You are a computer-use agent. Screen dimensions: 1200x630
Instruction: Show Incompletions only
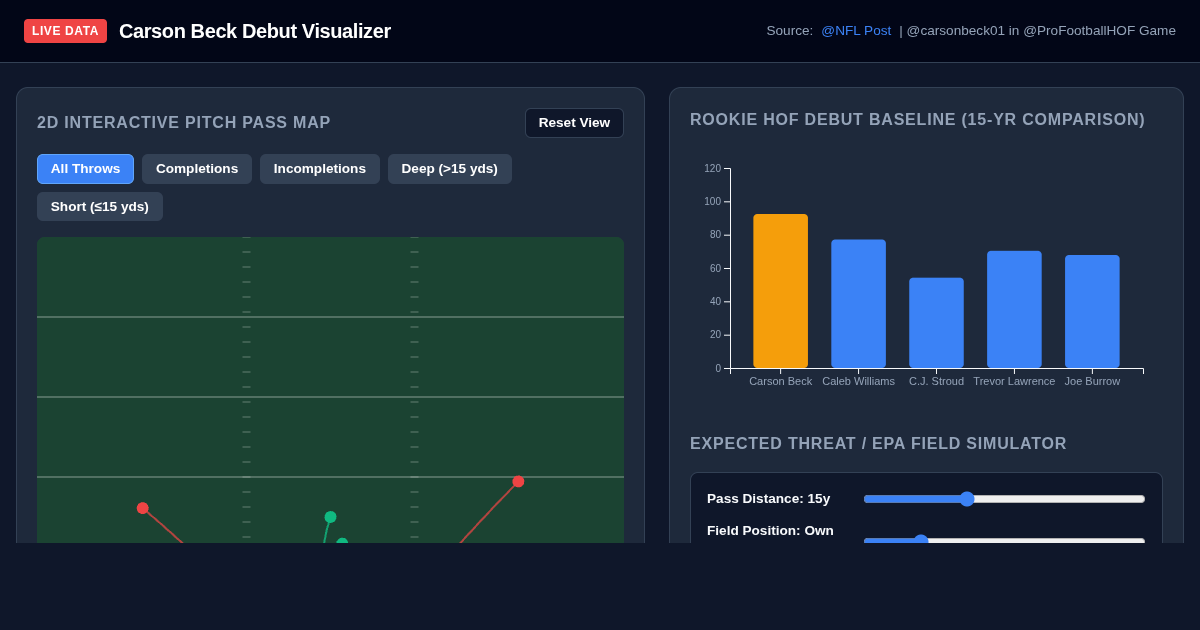[320, 169]
